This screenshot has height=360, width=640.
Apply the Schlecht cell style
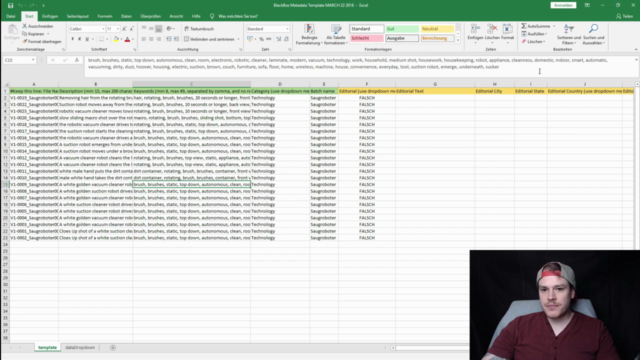[366, 38]
